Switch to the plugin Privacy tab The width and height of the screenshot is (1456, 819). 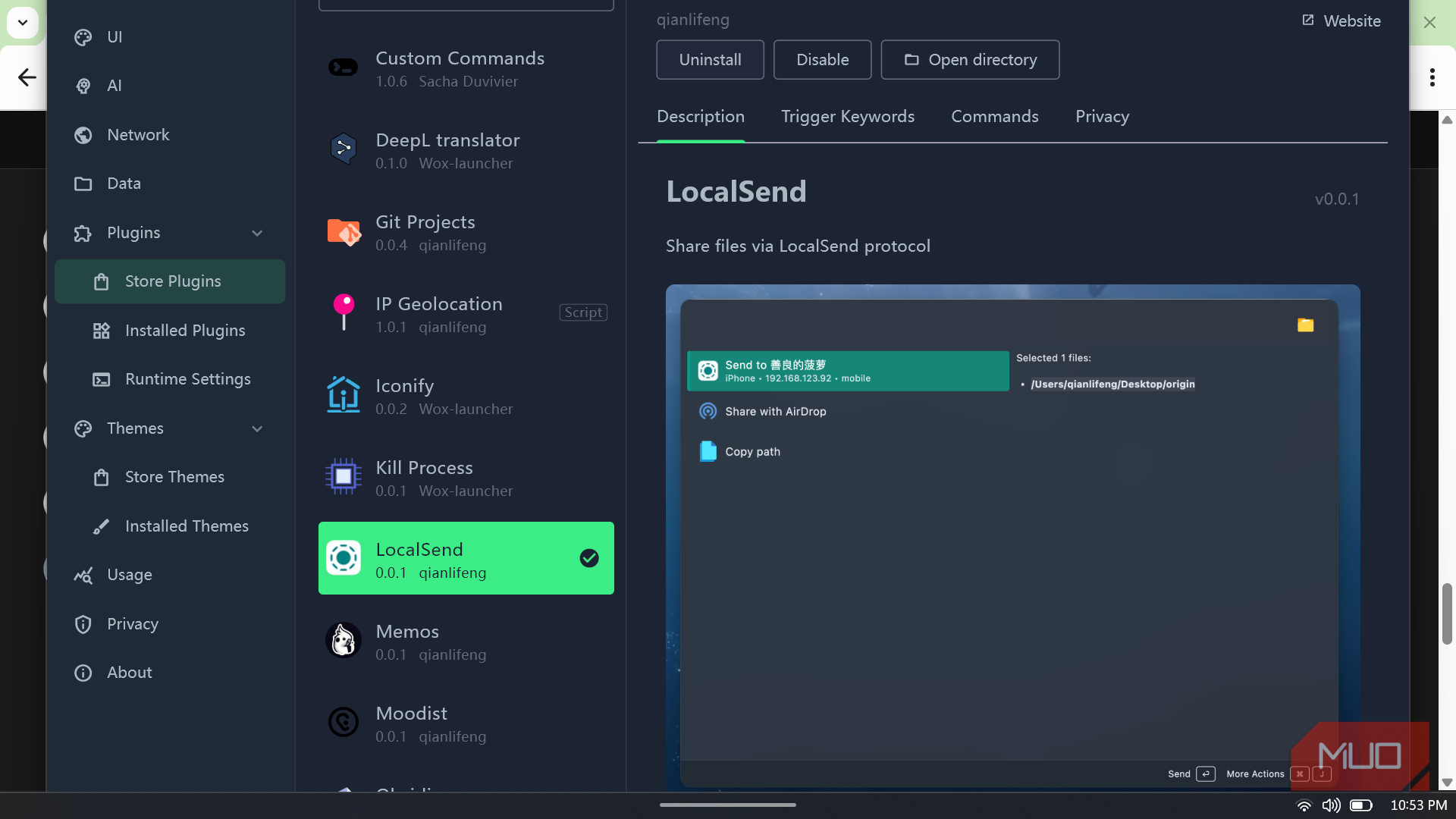point(1102,117)
